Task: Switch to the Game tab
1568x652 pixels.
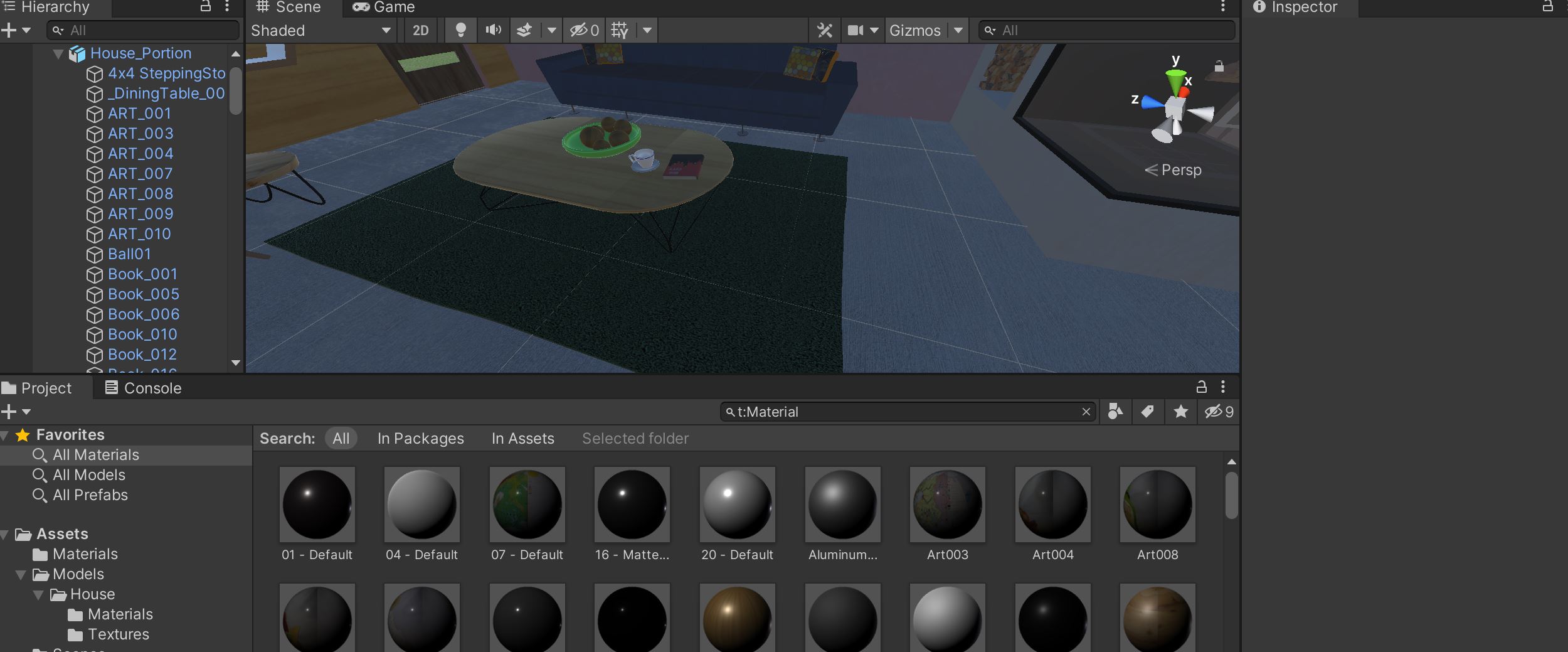Action: click(x=384, y=8)
